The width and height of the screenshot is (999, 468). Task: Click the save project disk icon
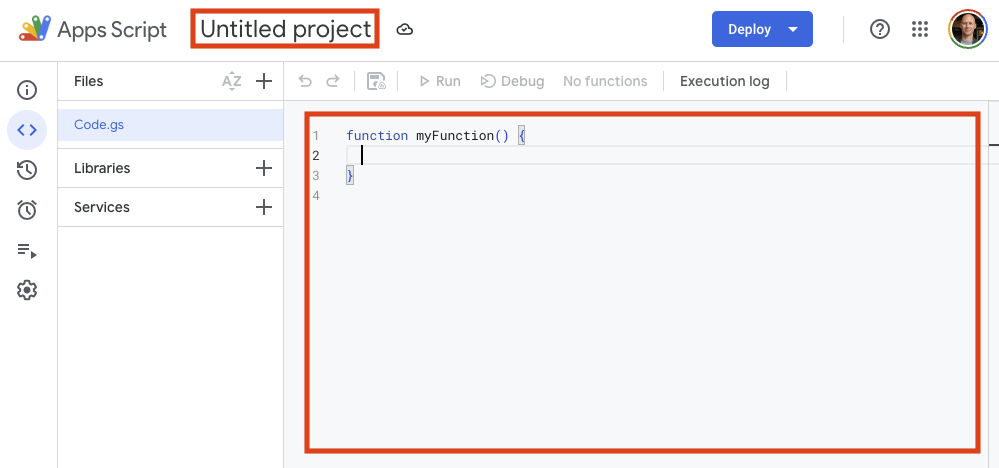(376, 81)
